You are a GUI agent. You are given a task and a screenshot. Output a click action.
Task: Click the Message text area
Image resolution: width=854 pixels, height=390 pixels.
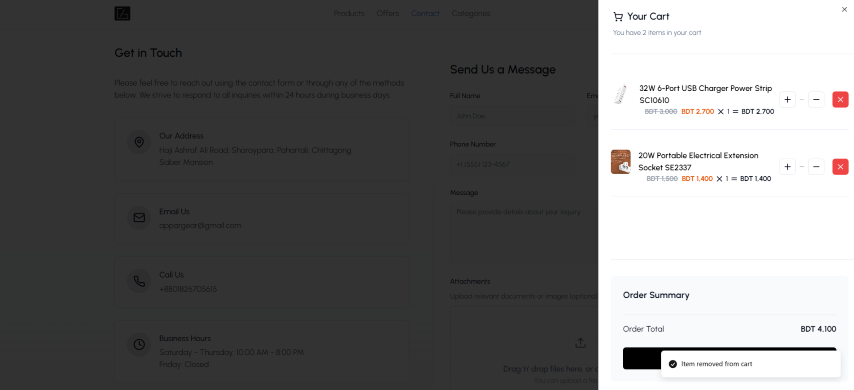[524, 231]
